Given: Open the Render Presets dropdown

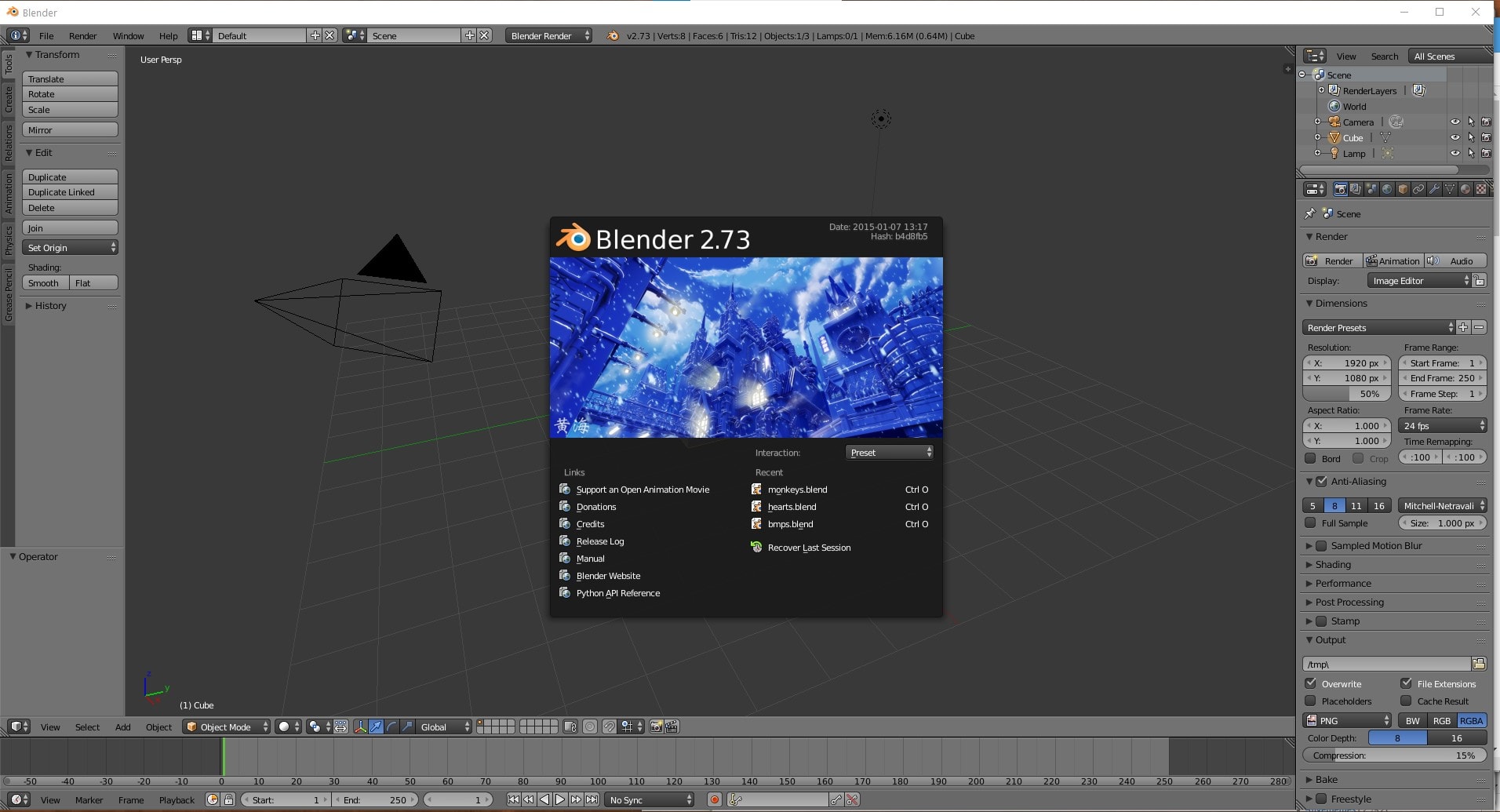Looking at the screenshot, I should pos(1378,327).
